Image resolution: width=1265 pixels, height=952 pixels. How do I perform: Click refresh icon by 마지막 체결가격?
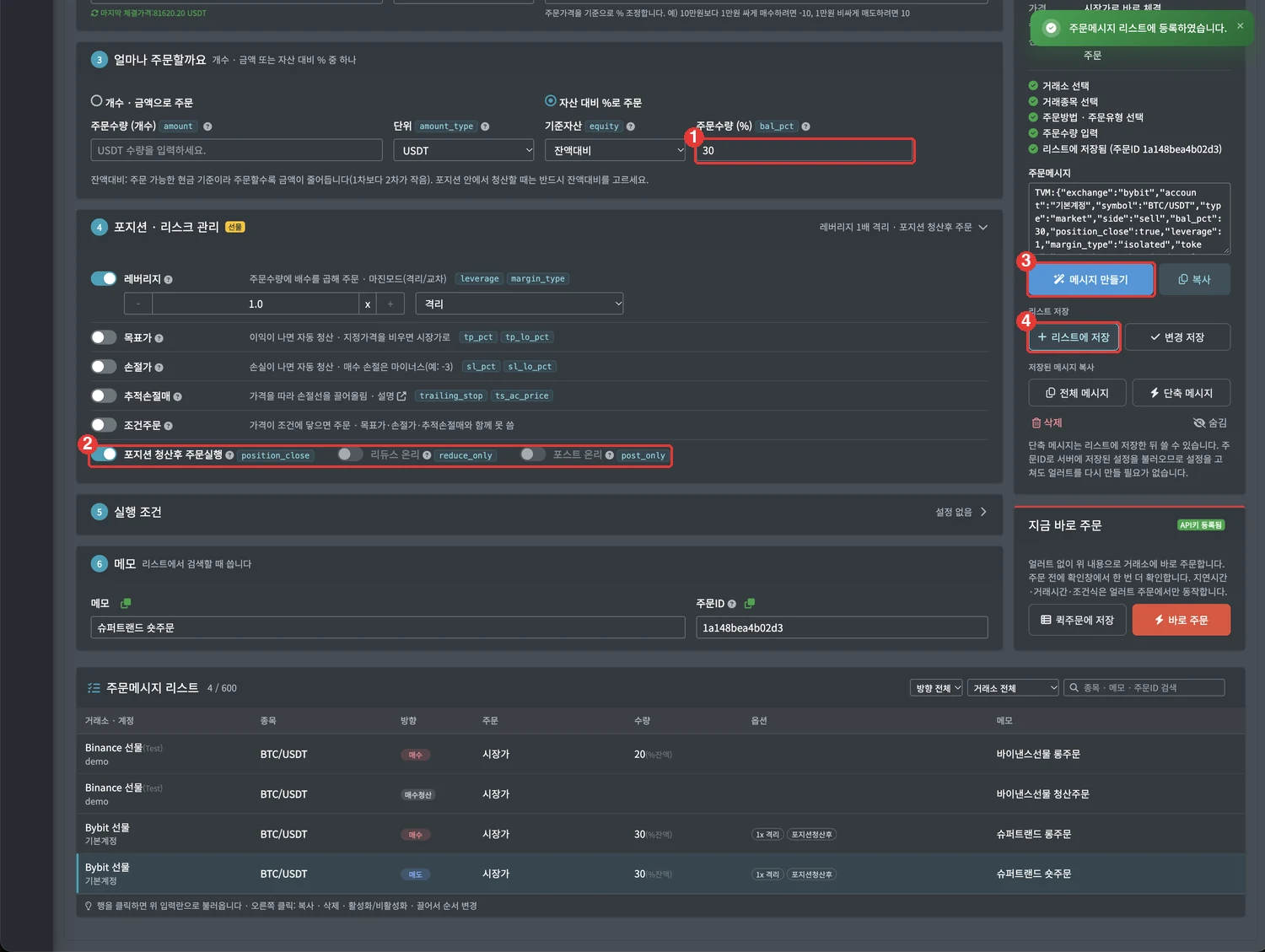coord(94,13)
